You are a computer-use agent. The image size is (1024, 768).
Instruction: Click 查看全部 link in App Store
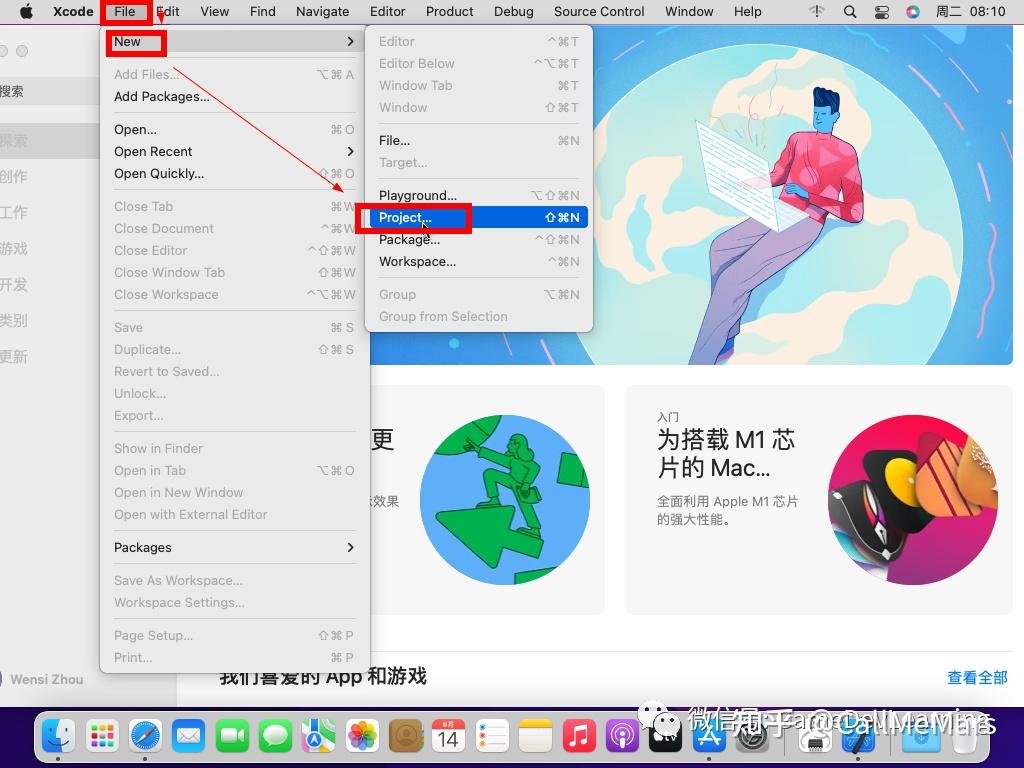977,678
